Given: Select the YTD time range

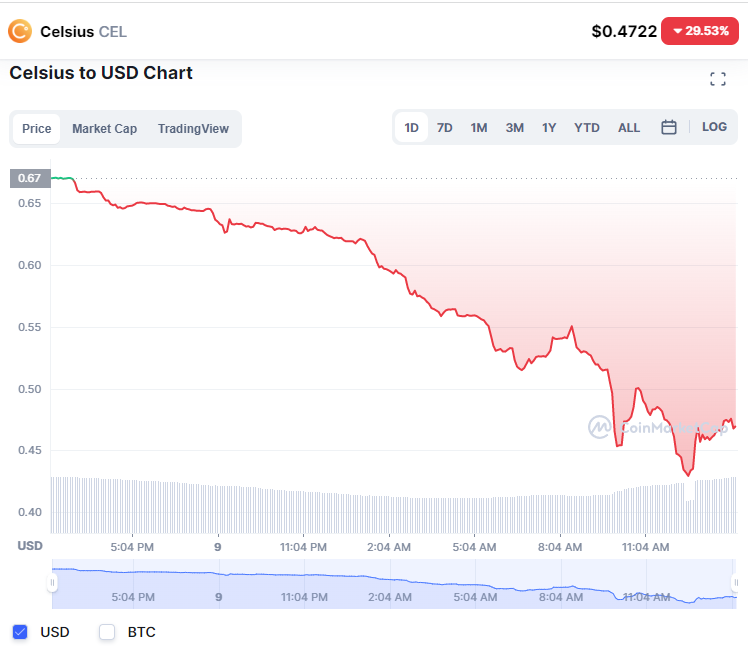Looking at the screenshot, I should click(x=587, y=128).
